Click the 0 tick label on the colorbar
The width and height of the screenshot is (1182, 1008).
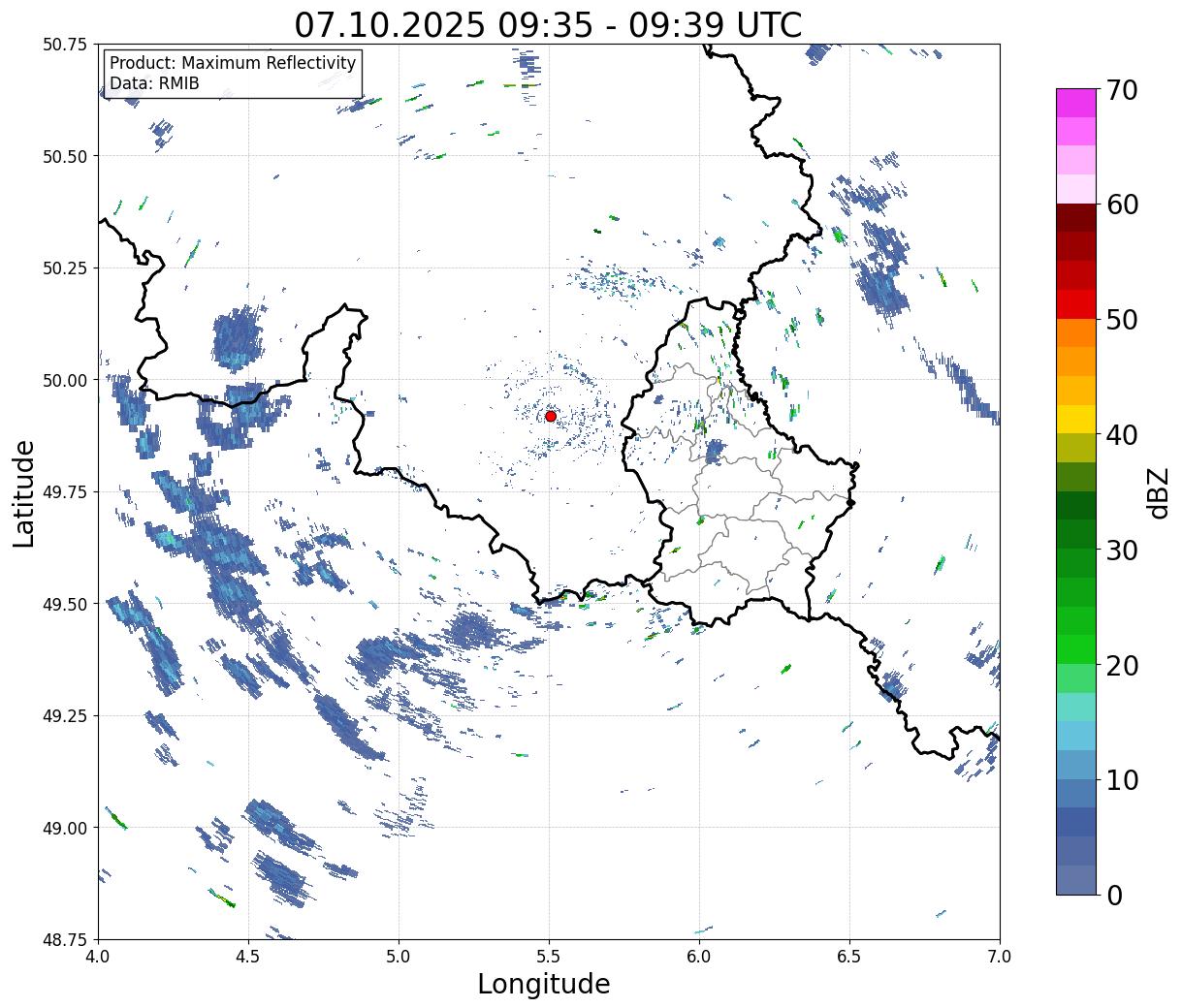point(1114,895)
